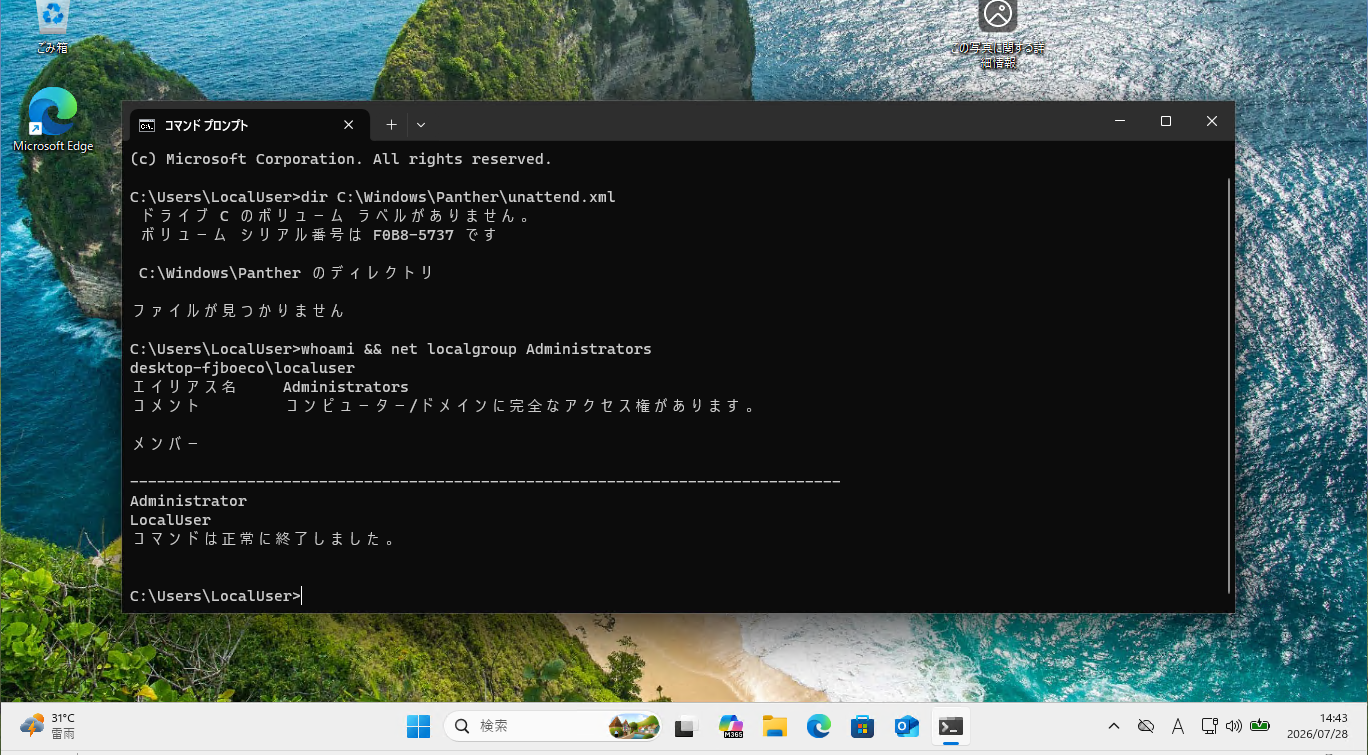Click the terminal vertical scrollbar

(1229, 384)
